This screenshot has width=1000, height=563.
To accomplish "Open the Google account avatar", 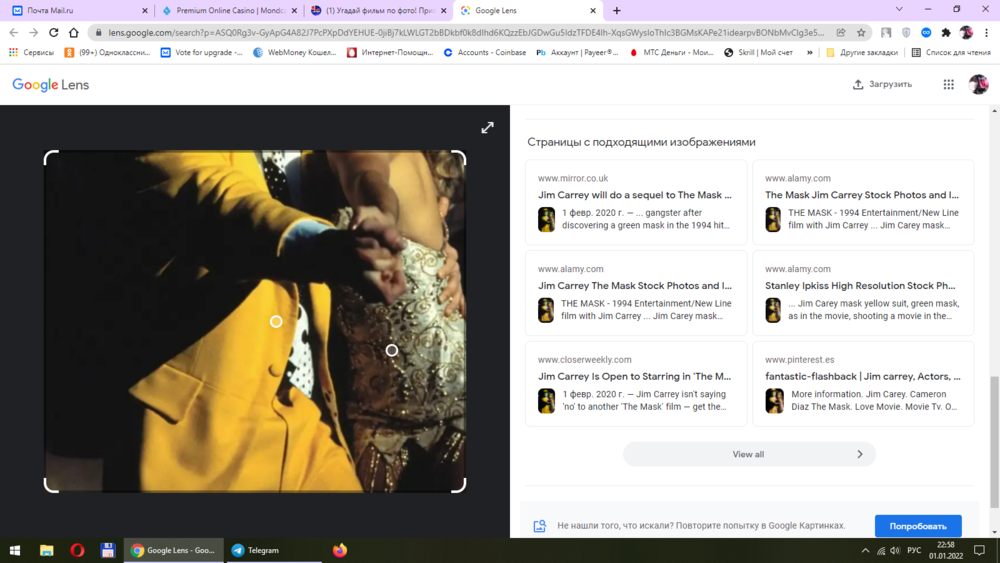I will (x=978, y=84).
